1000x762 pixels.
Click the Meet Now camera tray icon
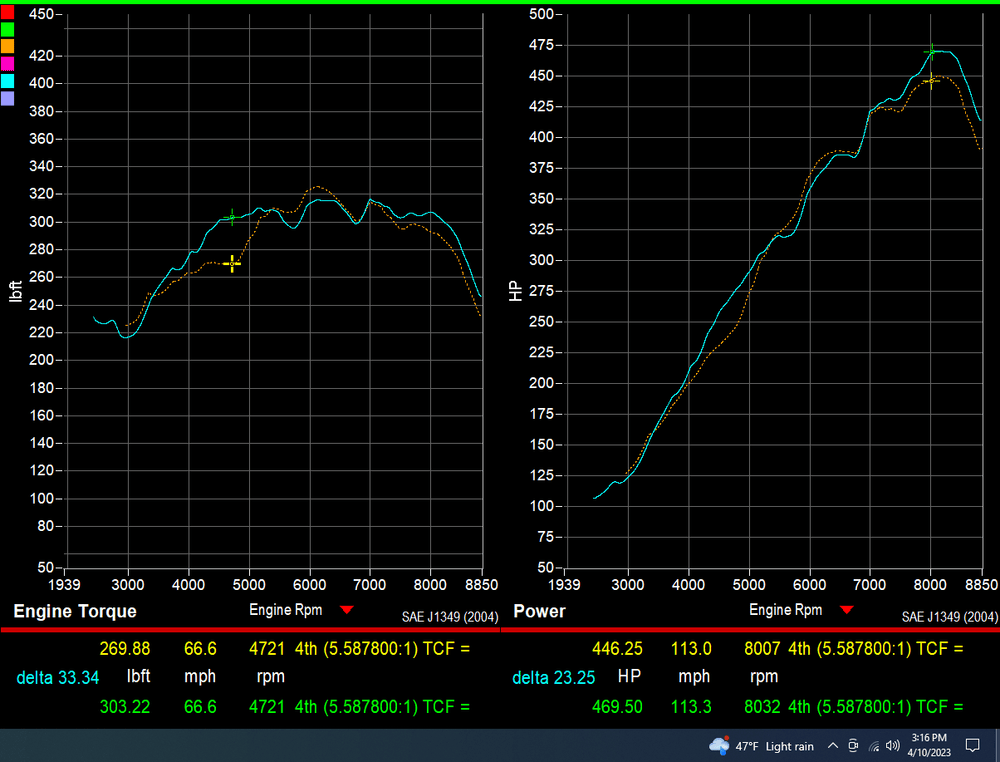click(853, 746)
